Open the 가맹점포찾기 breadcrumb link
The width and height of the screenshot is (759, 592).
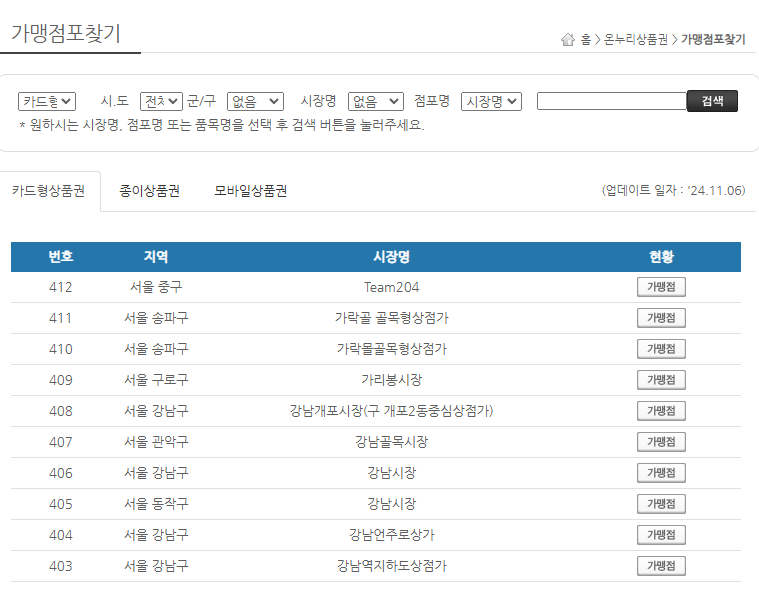[x=713, y=39]
